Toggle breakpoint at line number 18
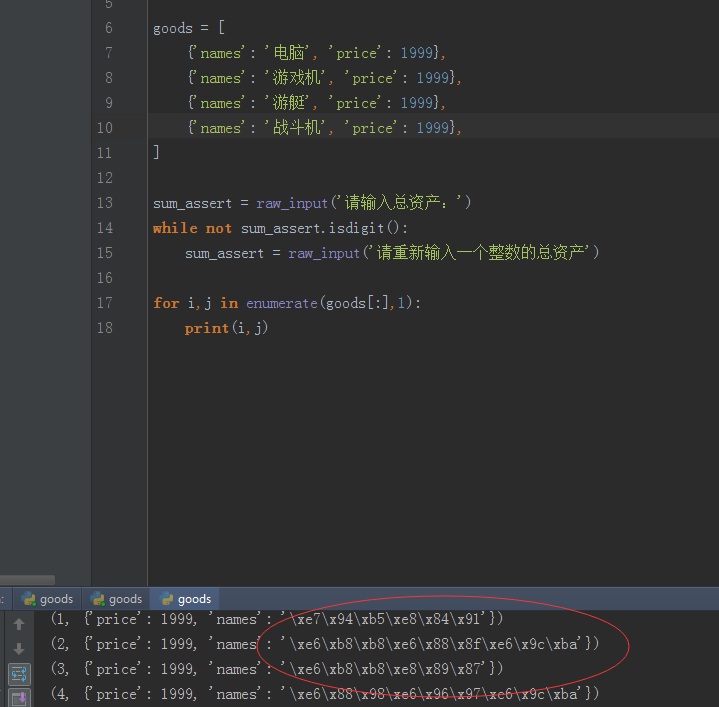 point(105,328)
